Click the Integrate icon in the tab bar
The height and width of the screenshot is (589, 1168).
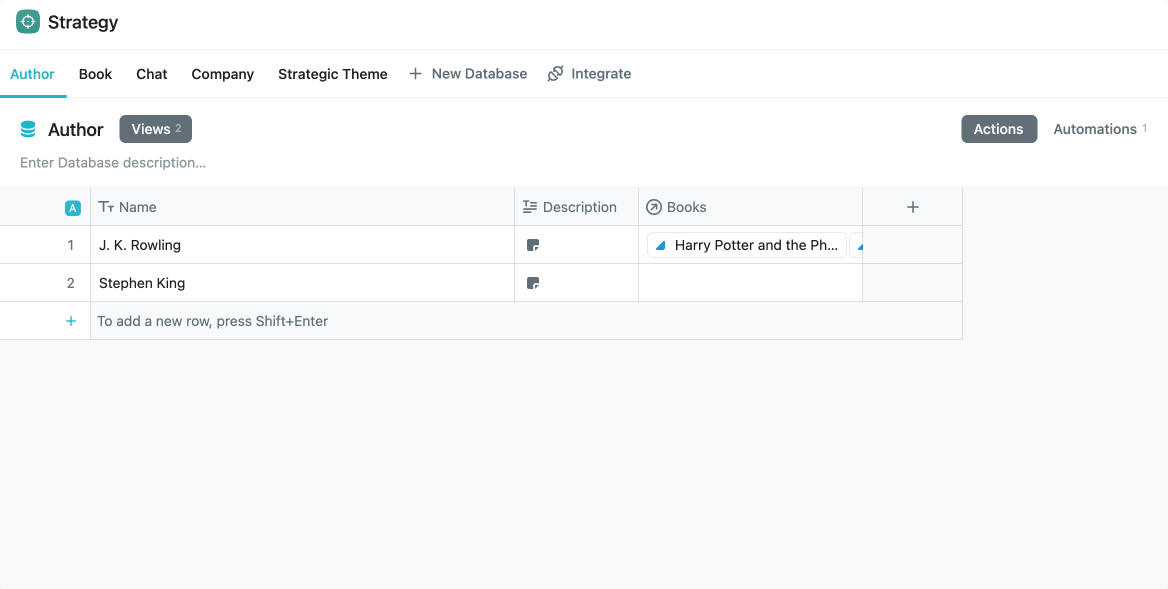pos(553,73)
